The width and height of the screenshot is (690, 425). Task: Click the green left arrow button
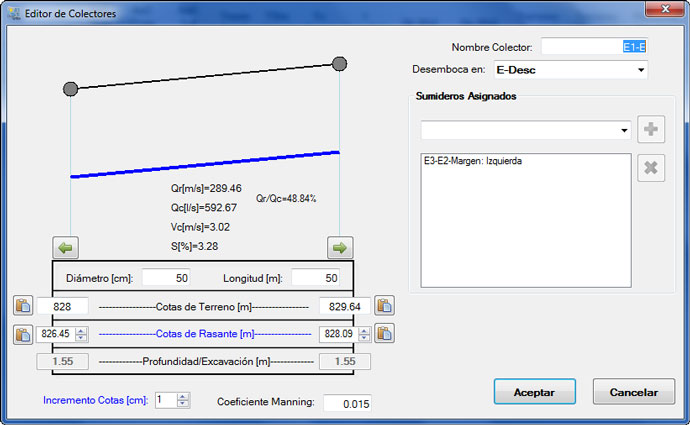click(69, 247)
